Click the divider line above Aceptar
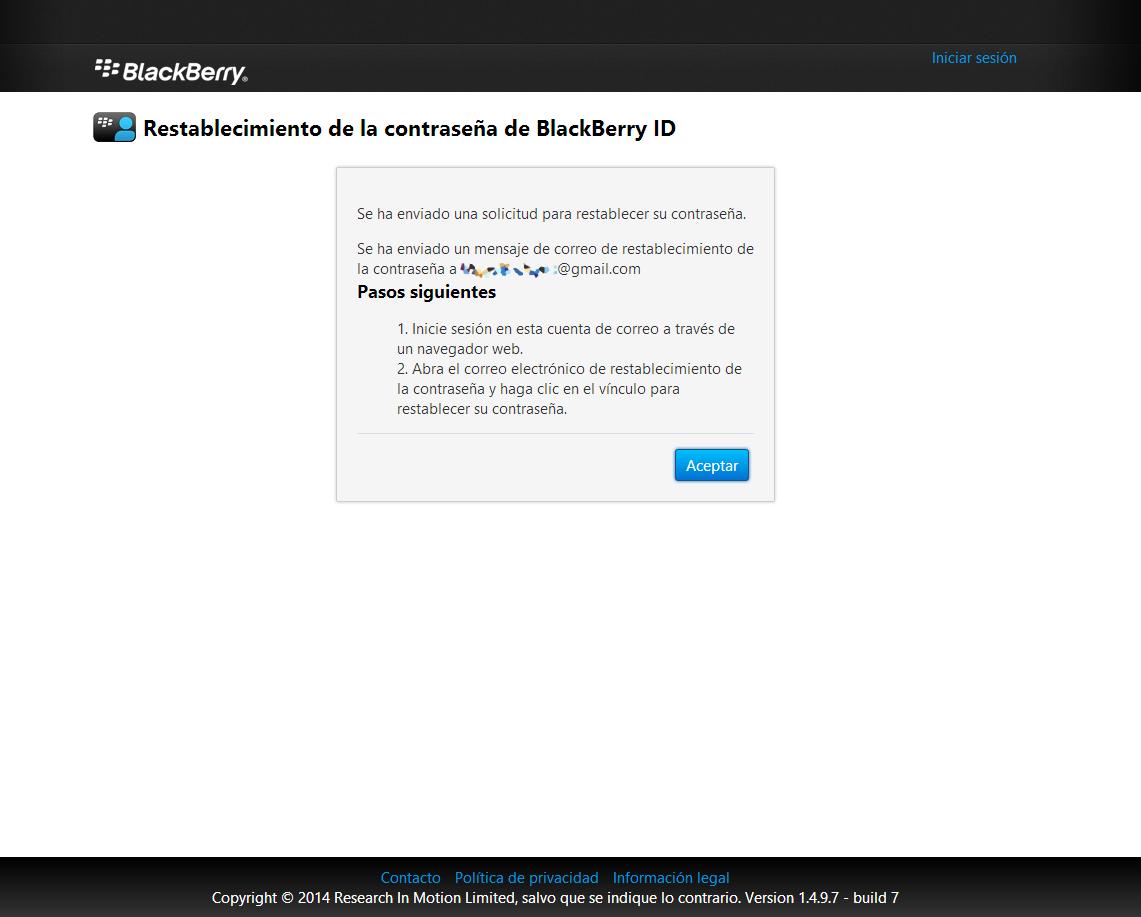 (x=555, y=433)
